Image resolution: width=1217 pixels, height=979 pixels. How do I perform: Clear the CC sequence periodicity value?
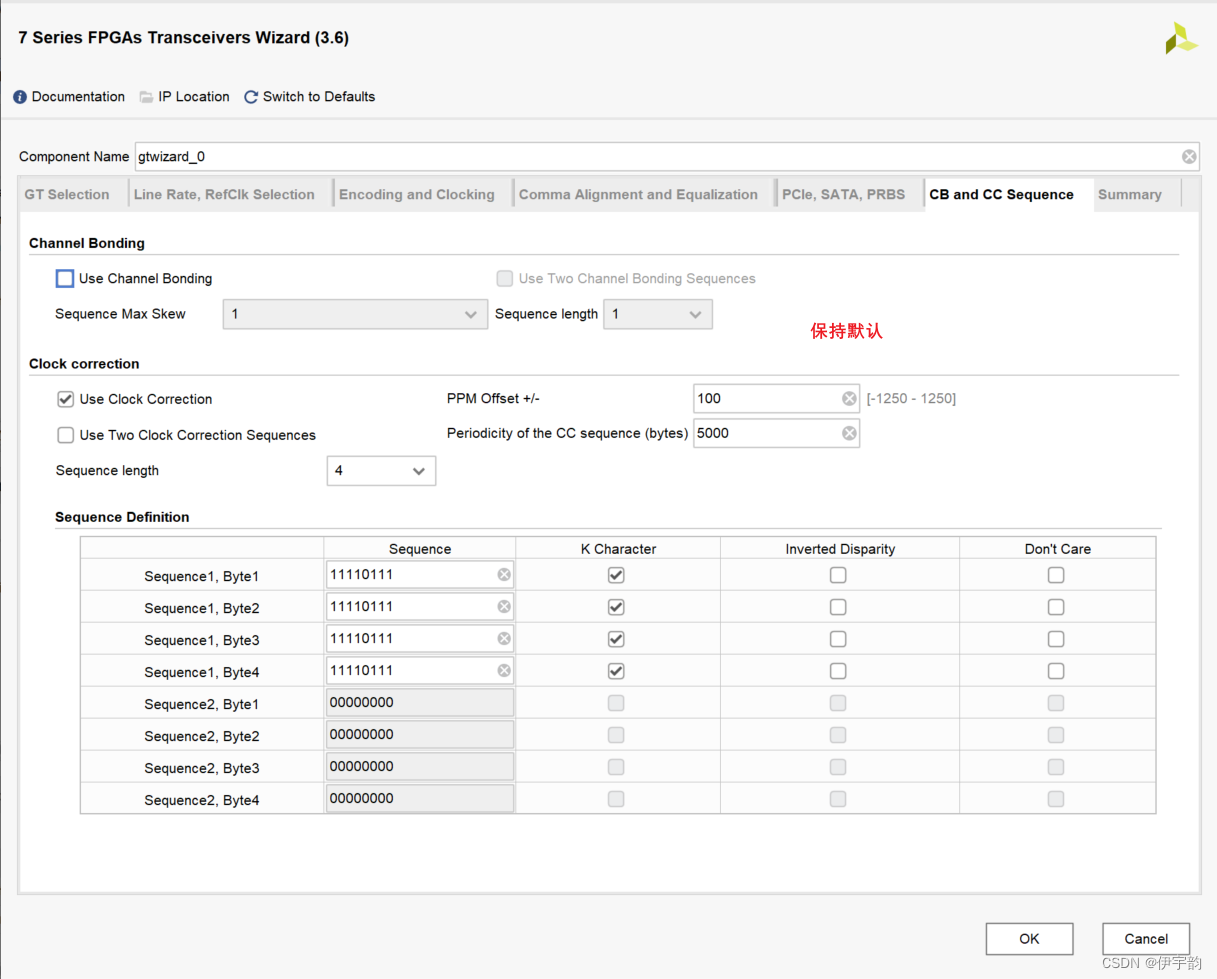pos(849,433)
